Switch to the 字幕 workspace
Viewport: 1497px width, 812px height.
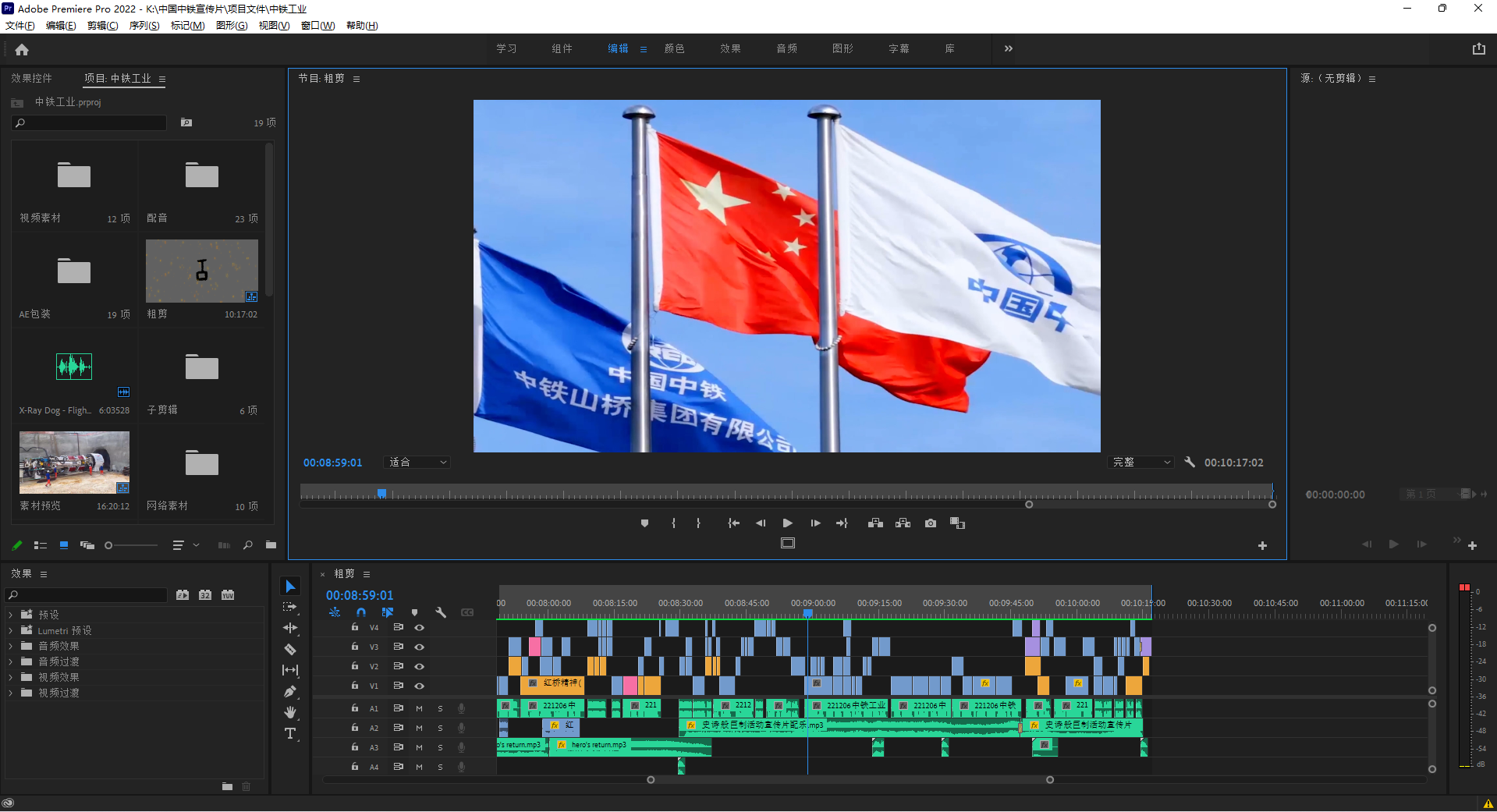[x=899, y=48]
